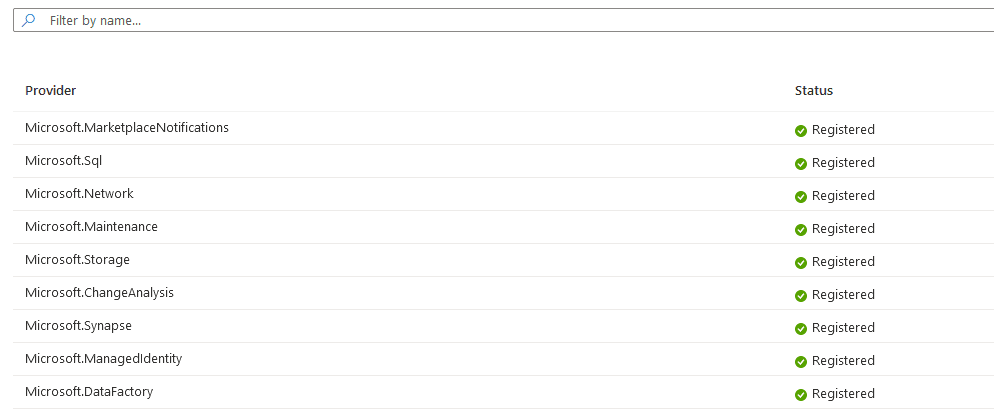Select the Microsoft.Synapse provider

[78, 326]
